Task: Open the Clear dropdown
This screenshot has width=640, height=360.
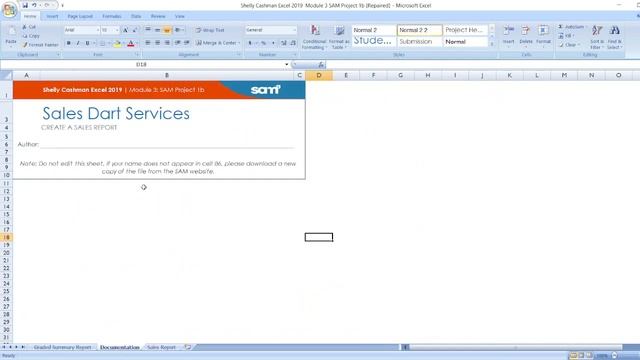Action: click(569, 45)
